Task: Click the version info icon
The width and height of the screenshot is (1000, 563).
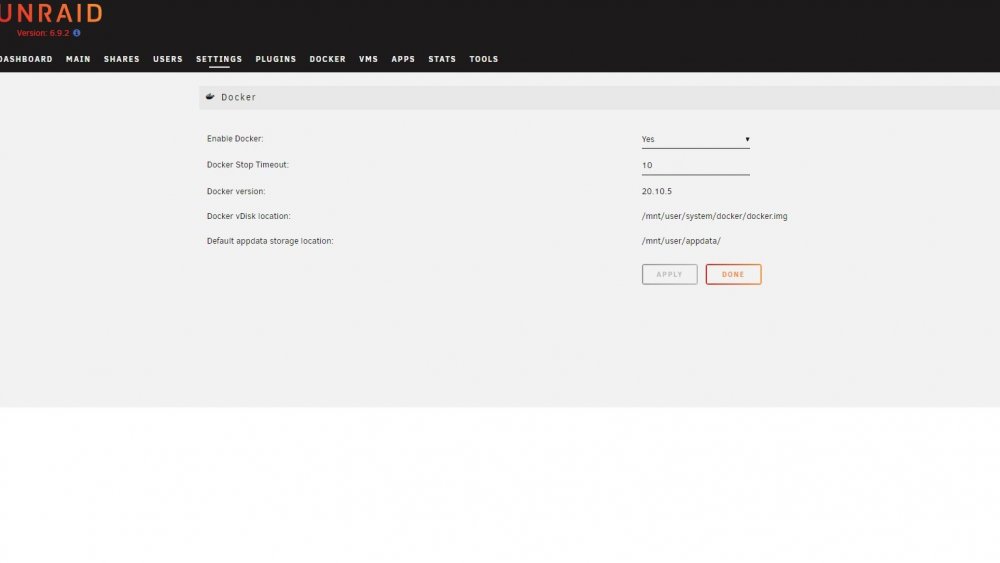Action: pyautogui.click(x=77, y=33)
